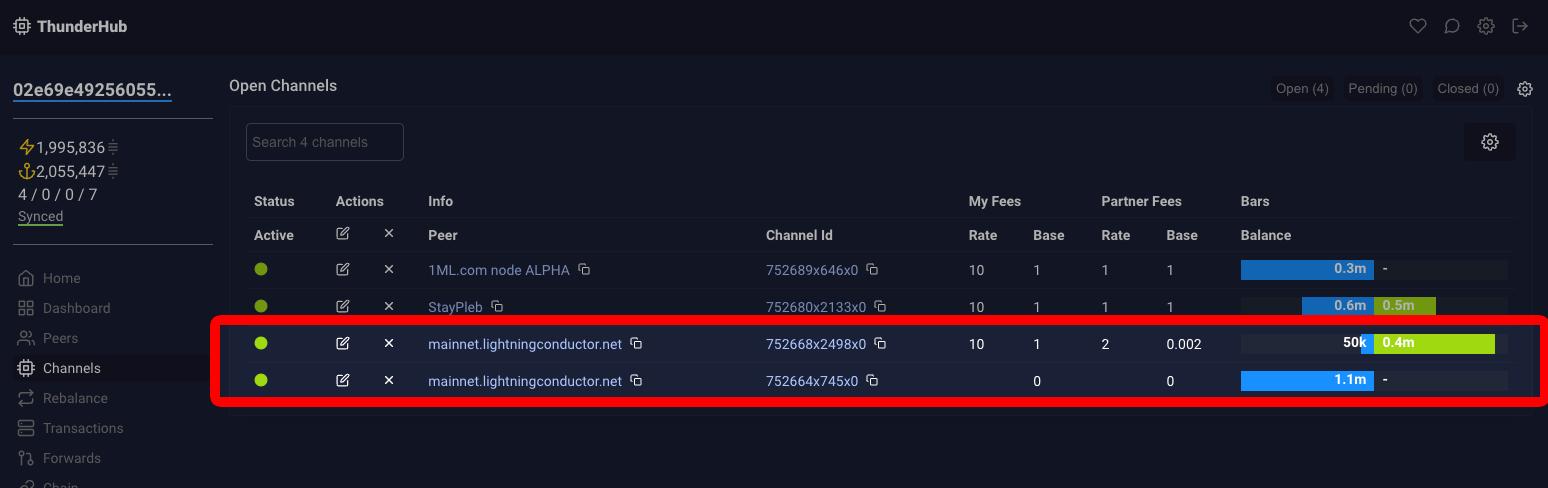The height and width of the screenshot is (488, 1548).
Task: Switch to Pending (0) channels tab
Action: pos(1383,89)
